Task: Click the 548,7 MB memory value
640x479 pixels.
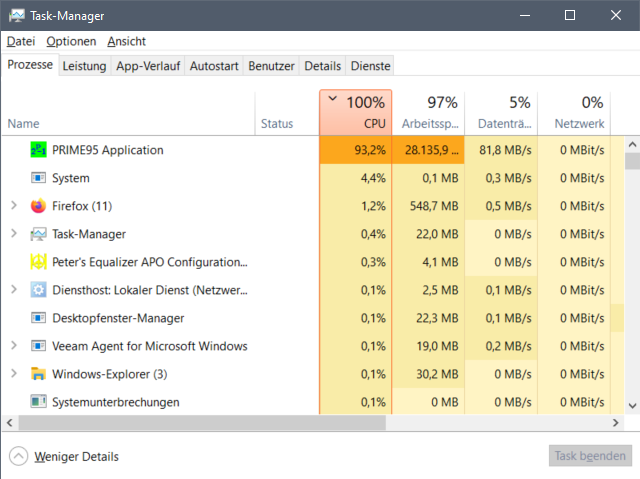Action: coord(434,206)
